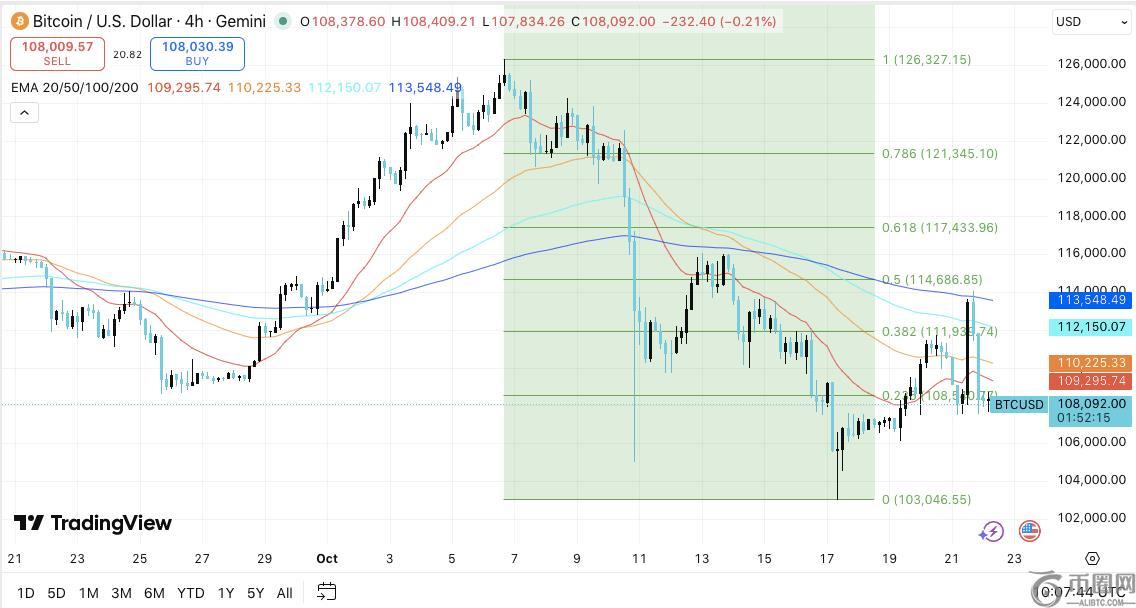The image size is (1136, 608).
Task: Switch to the YTD time range
Action: 190,593
